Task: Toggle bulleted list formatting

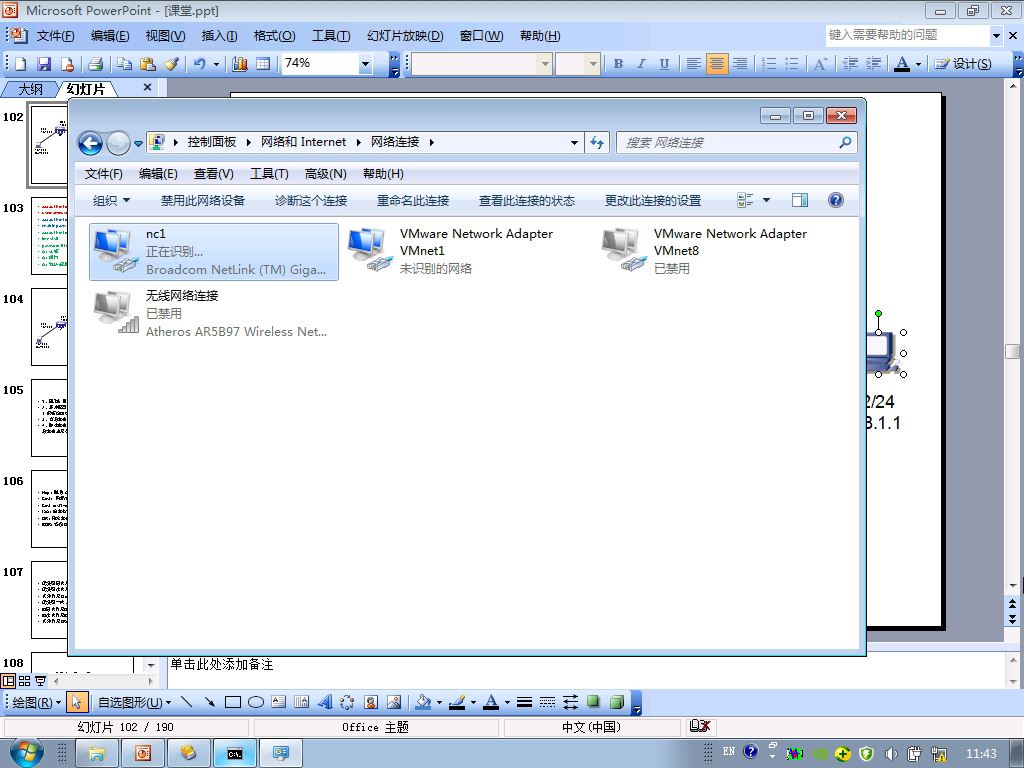Action: [x=792, y=64]
